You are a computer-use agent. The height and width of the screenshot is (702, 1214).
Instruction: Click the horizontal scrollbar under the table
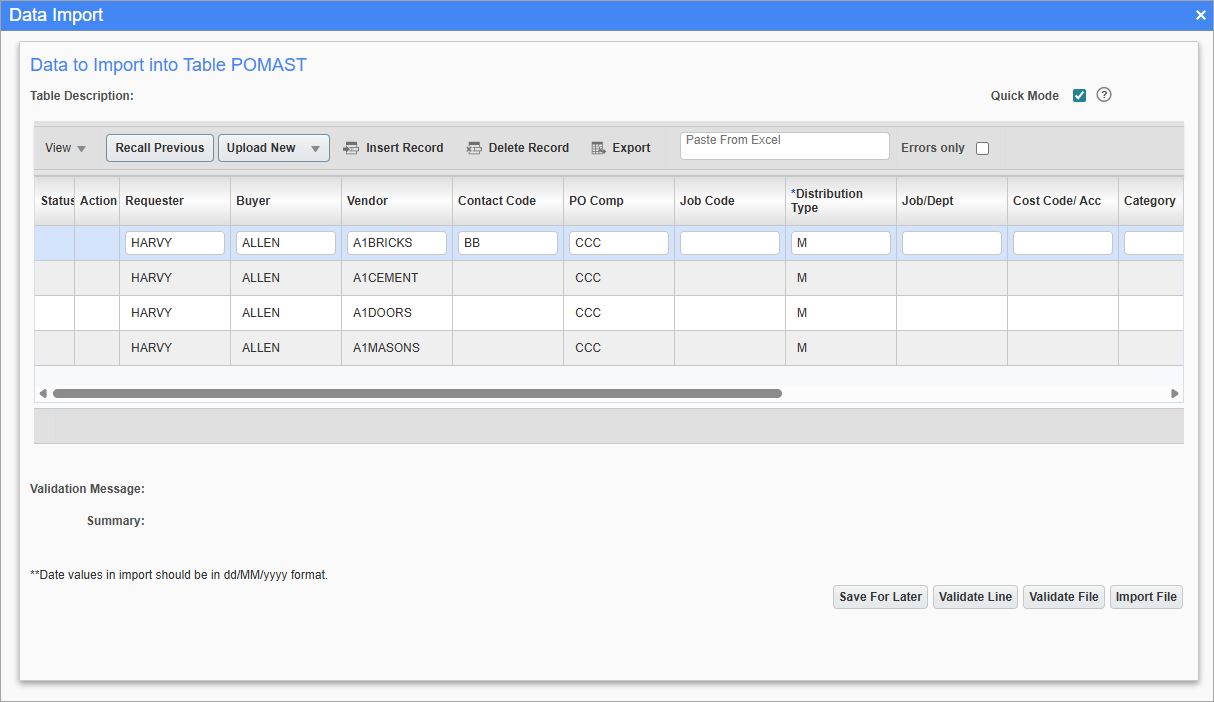(x=420, y=393)
